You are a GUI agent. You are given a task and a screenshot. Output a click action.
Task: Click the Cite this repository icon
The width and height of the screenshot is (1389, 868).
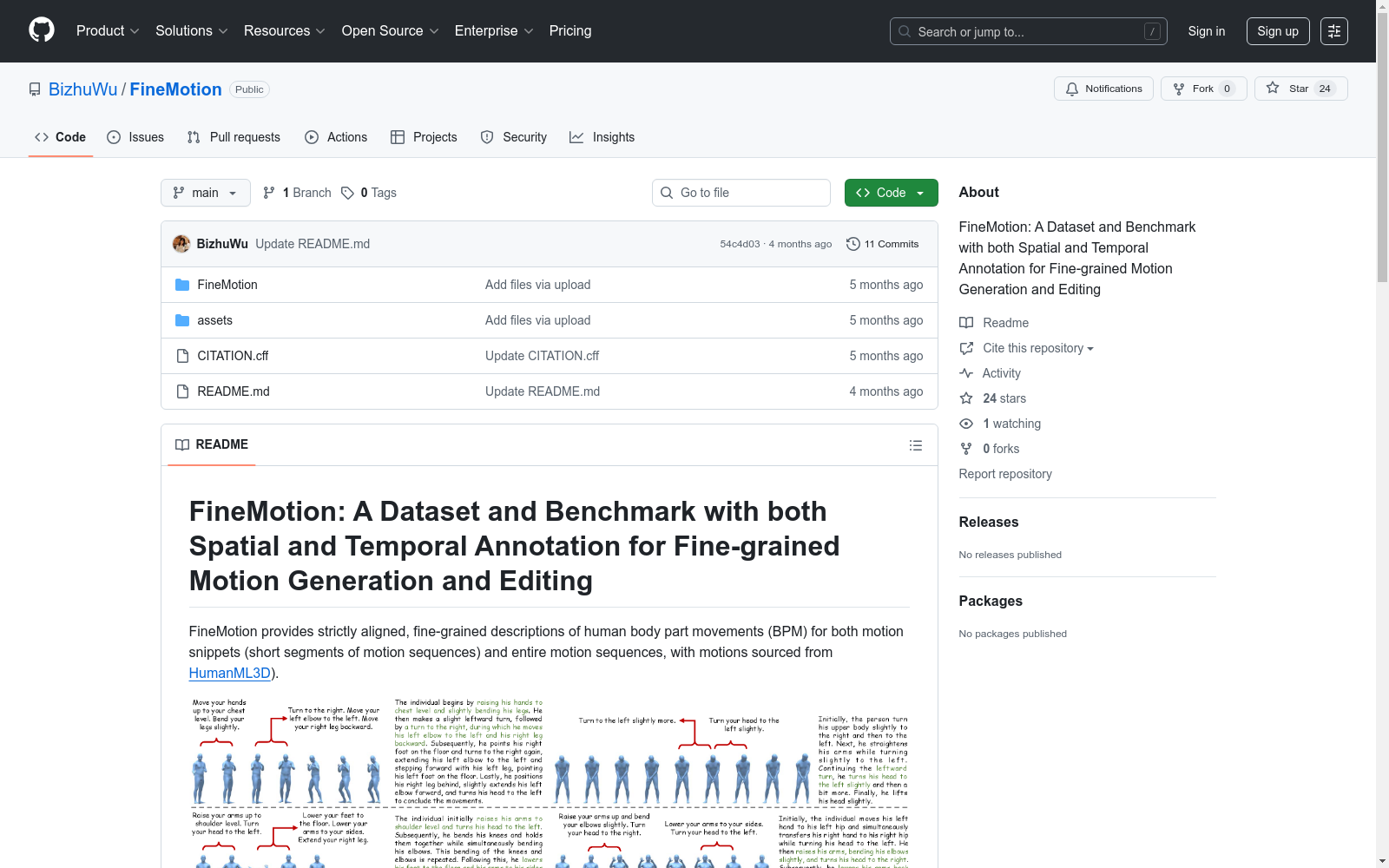click(966, 348)
